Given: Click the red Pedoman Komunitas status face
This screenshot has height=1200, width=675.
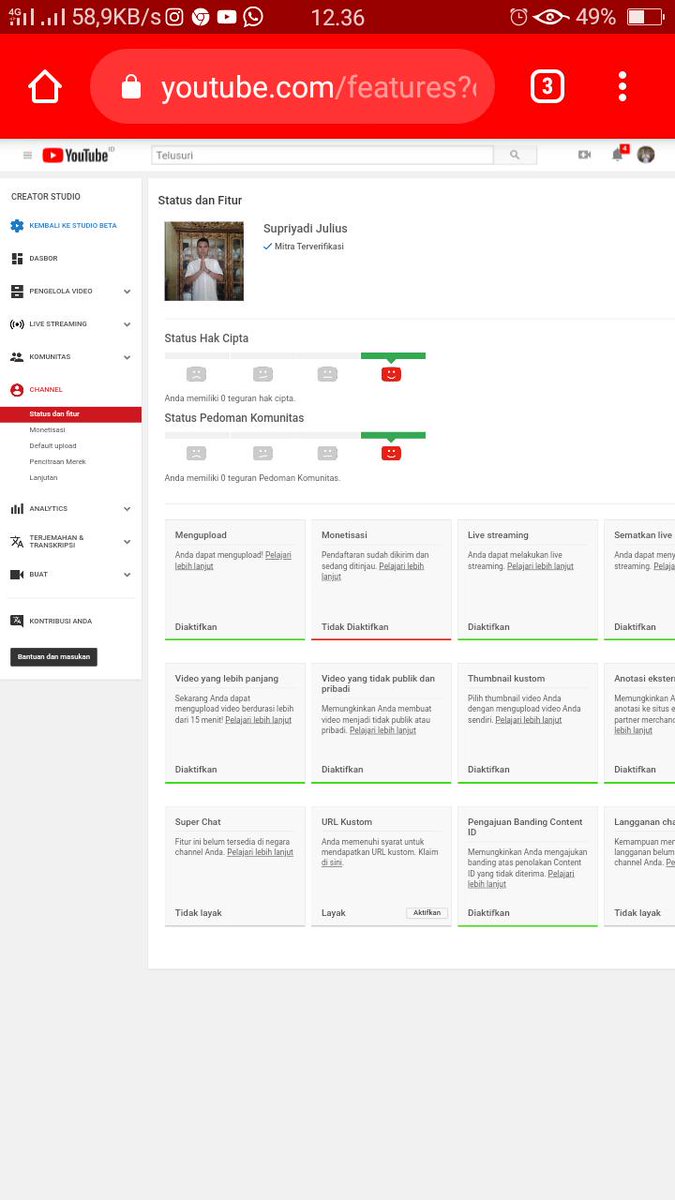Looking at the screenshot, I should tap(391, 453).
